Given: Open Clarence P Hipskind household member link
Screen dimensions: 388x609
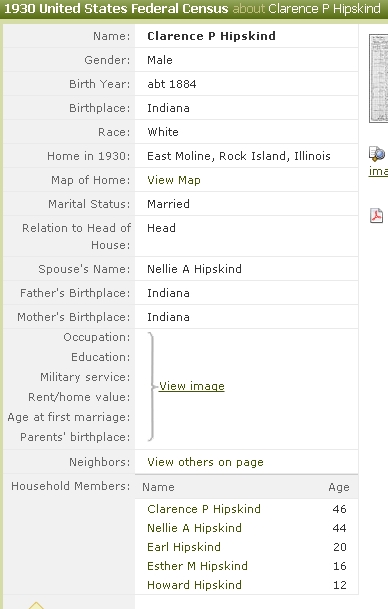Looking at the screenshot, I should tap(204, 509).
